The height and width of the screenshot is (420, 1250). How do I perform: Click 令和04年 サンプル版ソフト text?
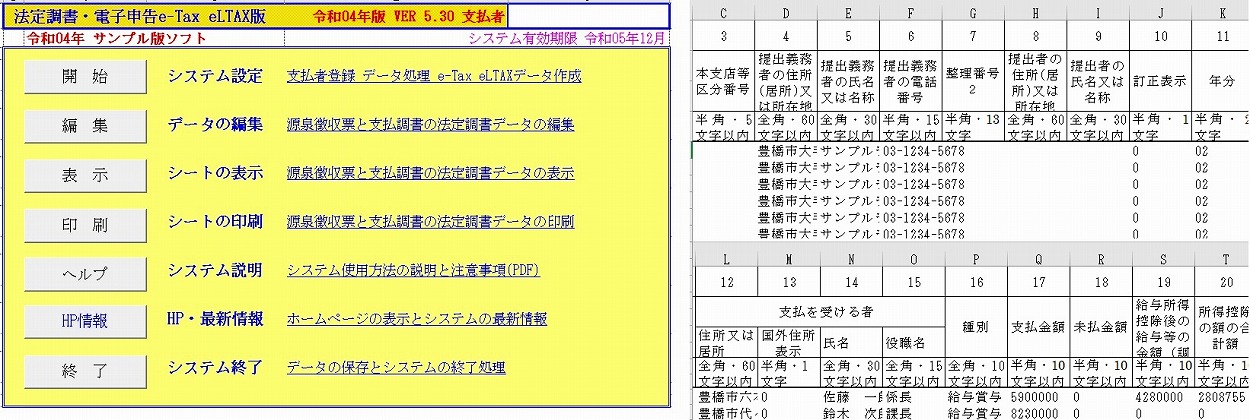coord(117,38)
